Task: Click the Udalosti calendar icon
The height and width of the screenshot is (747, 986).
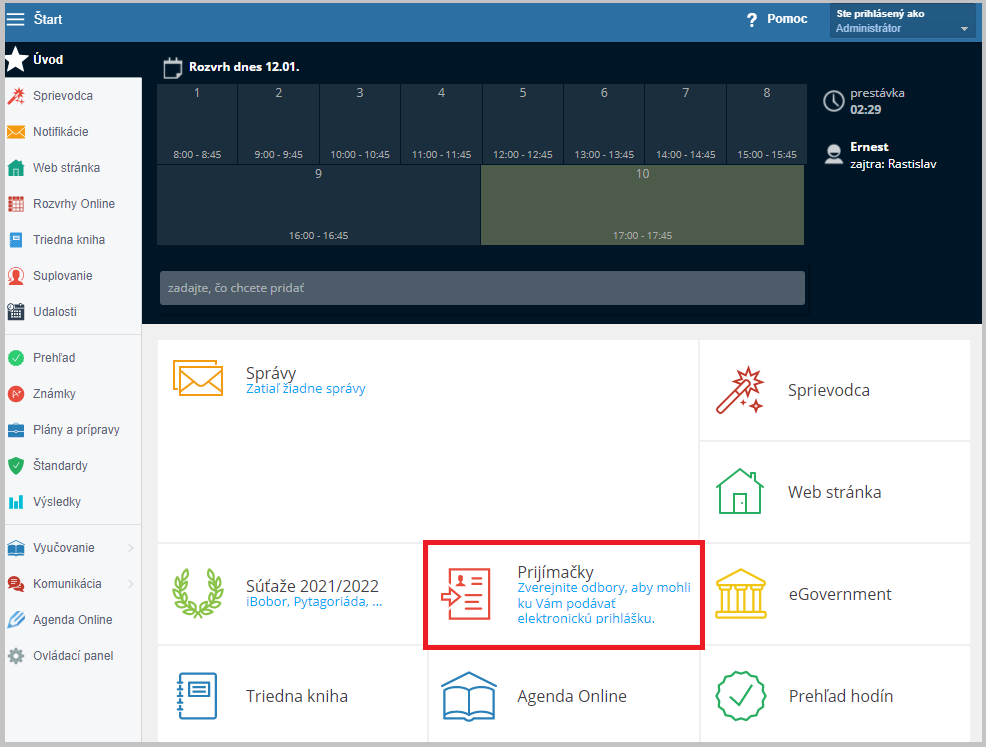Action: coord(16,312)
